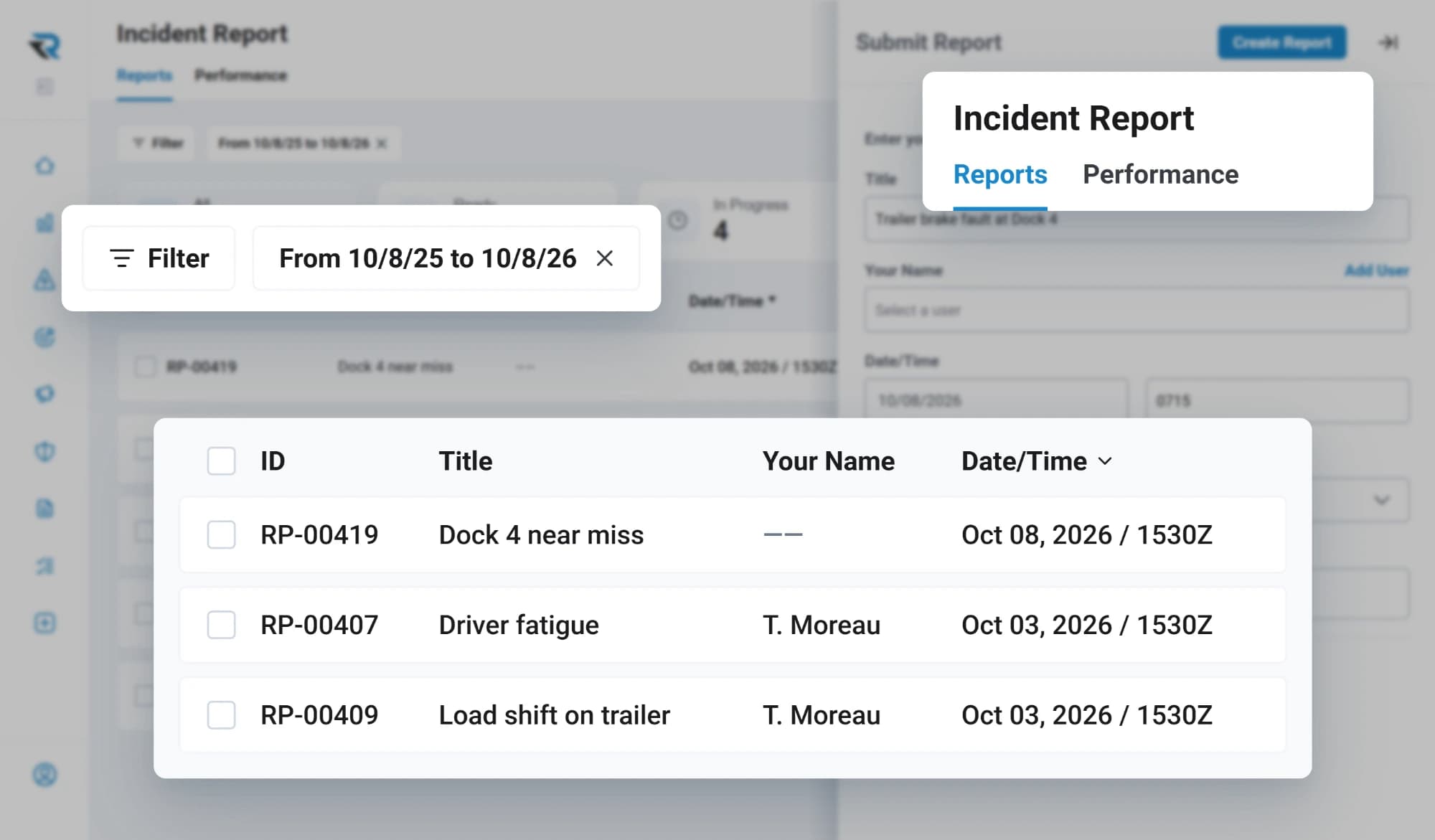The height and width of the screenshot is (840, 1435).
Task: Switch to the Reports tab in the enlarged Incident Report card
Action: coord(1000,174)
